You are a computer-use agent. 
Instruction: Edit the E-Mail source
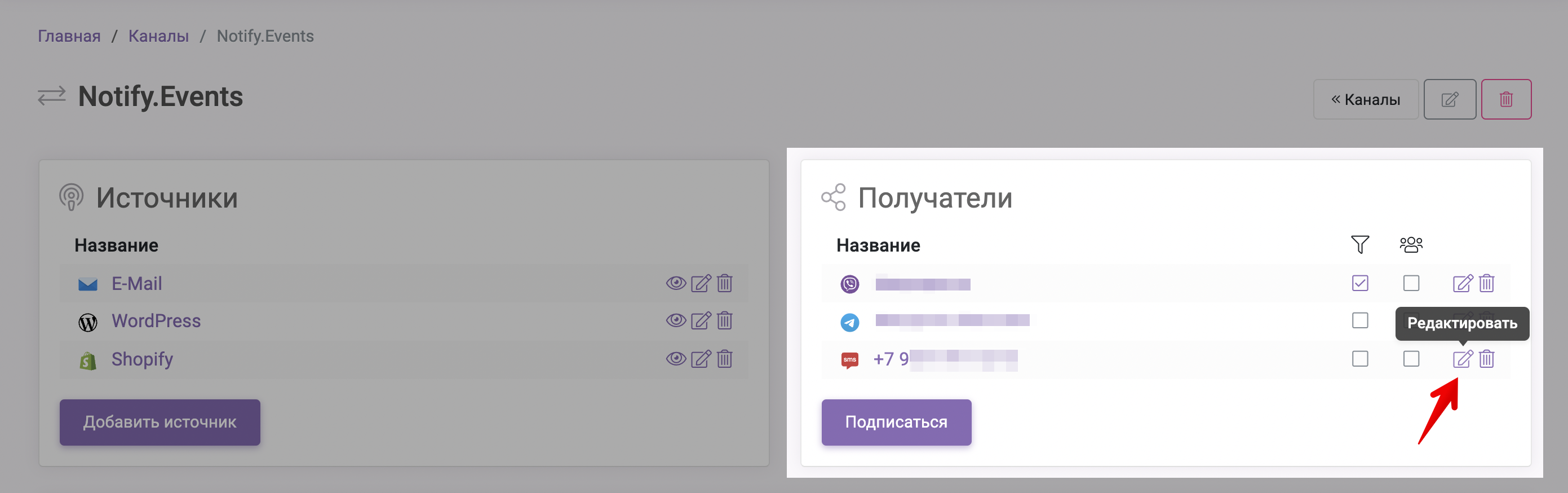(701, 283)
